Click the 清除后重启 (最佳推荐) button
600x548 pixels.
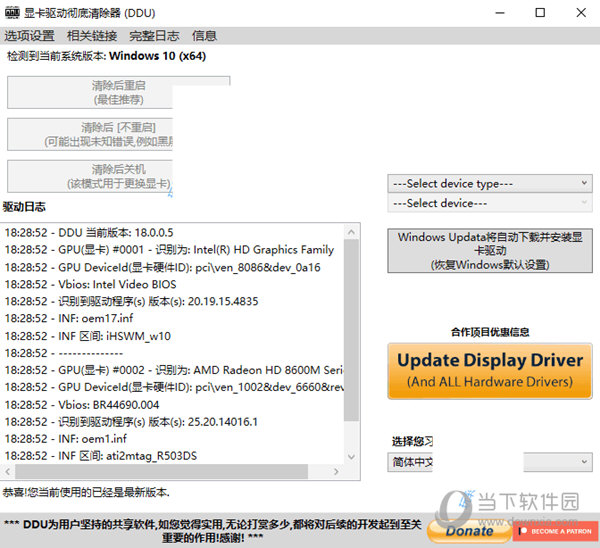(118, 92)
